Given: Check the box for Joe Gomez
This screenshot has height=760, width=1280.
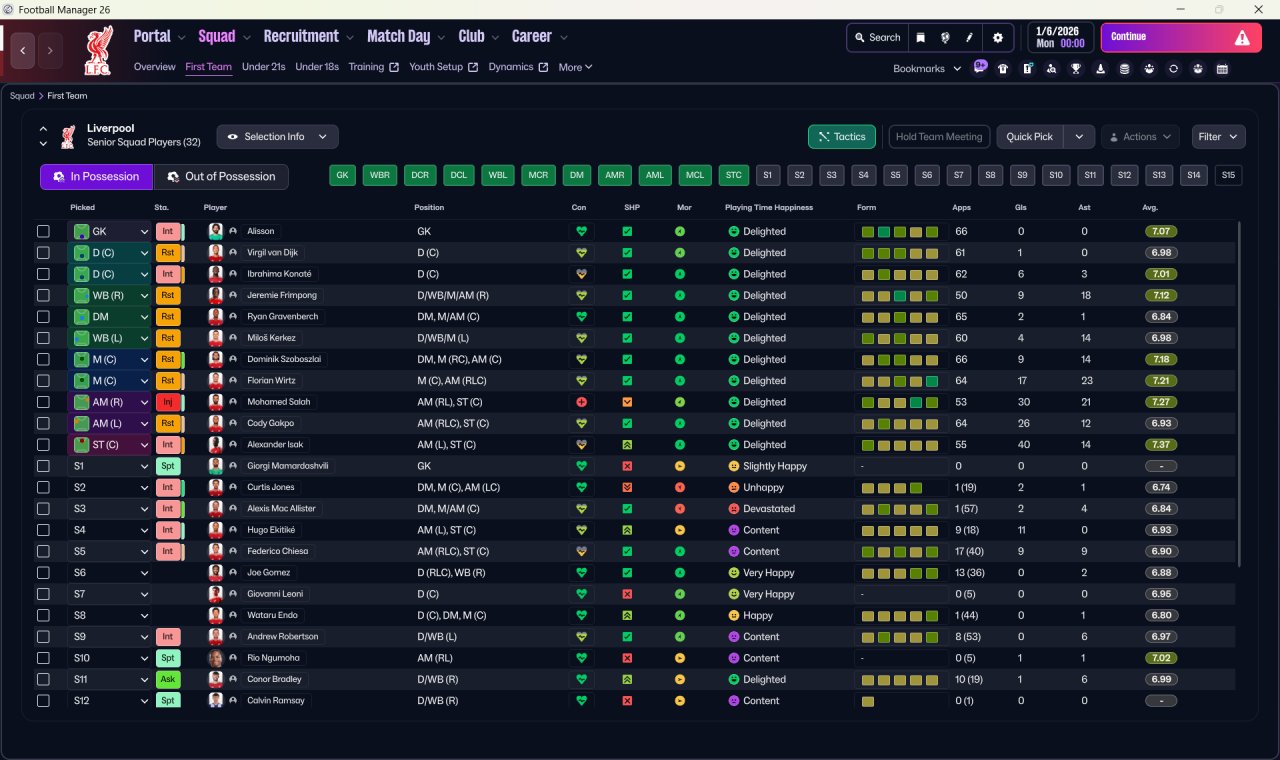Looking at the screenshot, I should pyautogui.click(x=43, y=573).
